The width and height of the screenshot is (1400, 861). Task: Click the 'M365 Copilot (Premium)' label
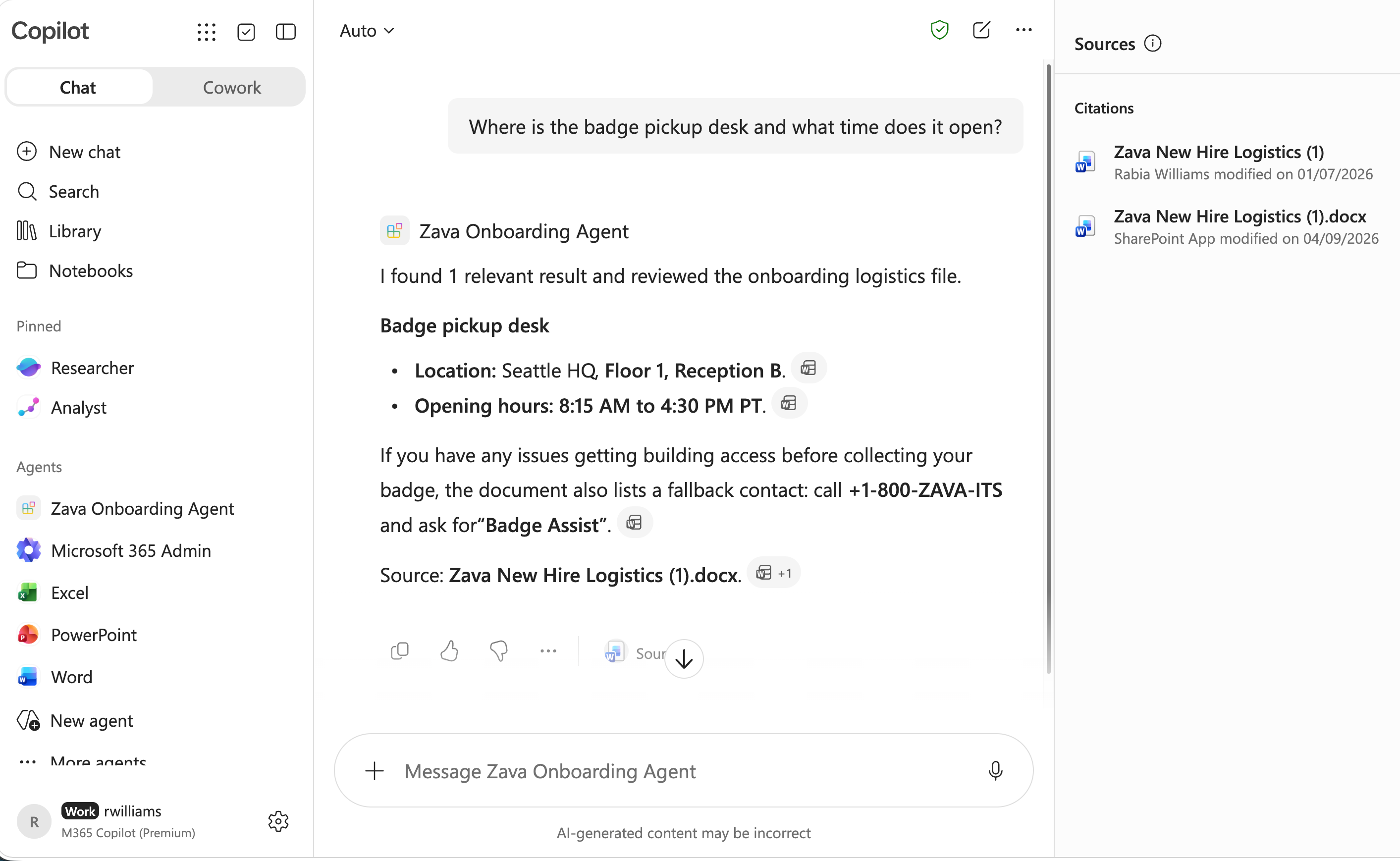point(128,833)
